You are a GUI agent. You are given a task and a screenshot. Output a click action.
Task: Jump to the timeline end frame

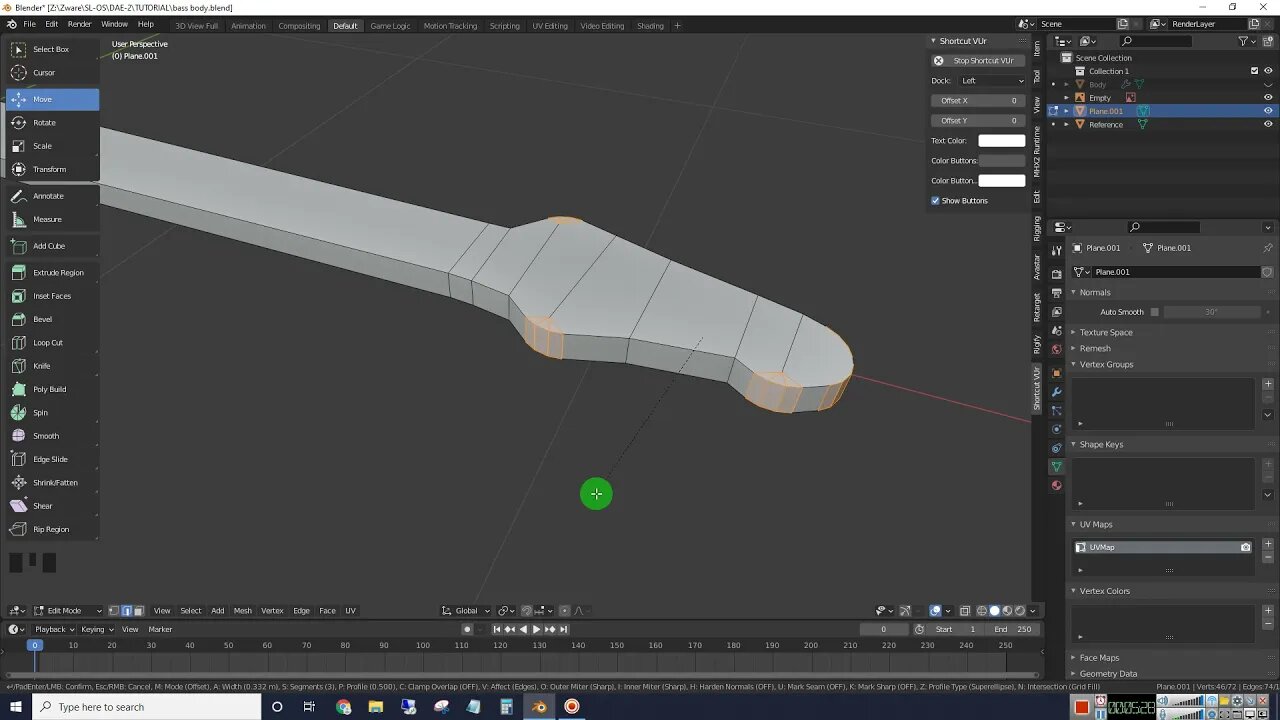click(x=563, y=629)
